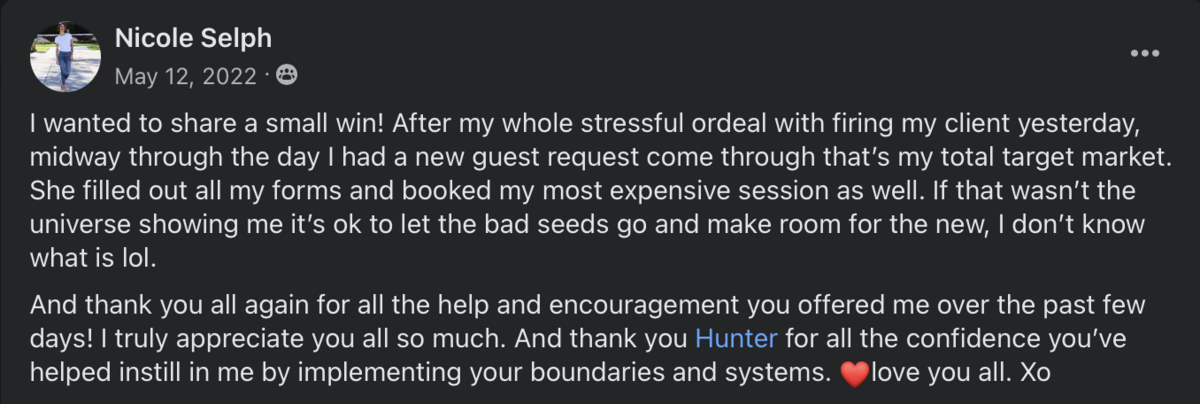Open the mentioned Hunter profile link
Image resolution: width=1200 pixels, height=404 pixels.
[736, 337]
